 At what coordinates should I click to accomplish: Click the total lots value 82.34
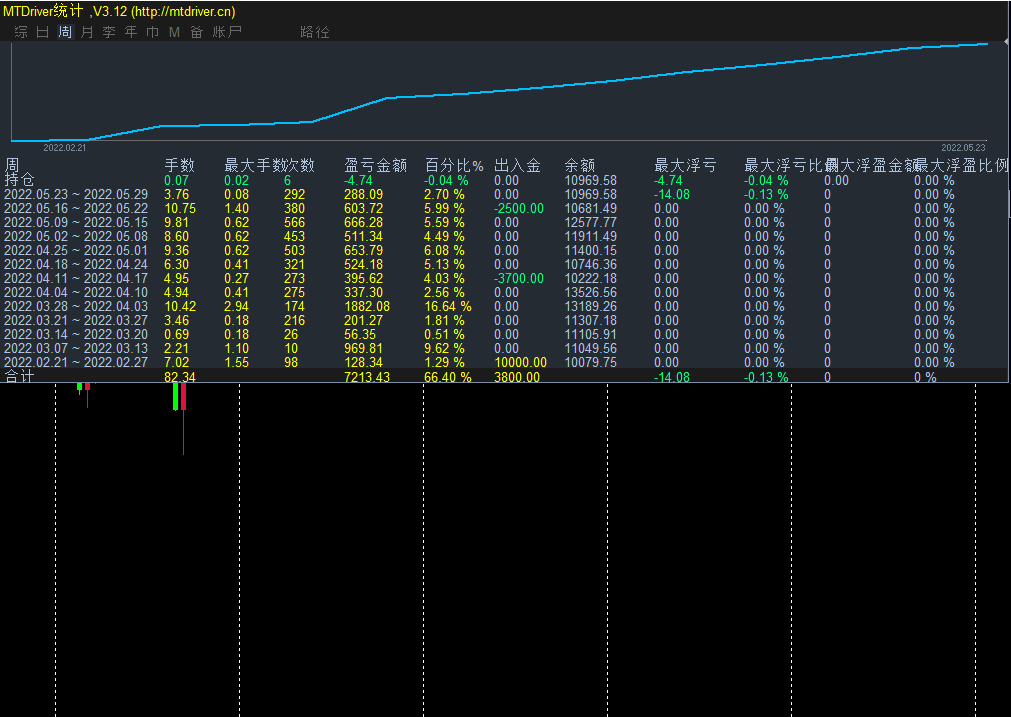(x=180, y=377)
